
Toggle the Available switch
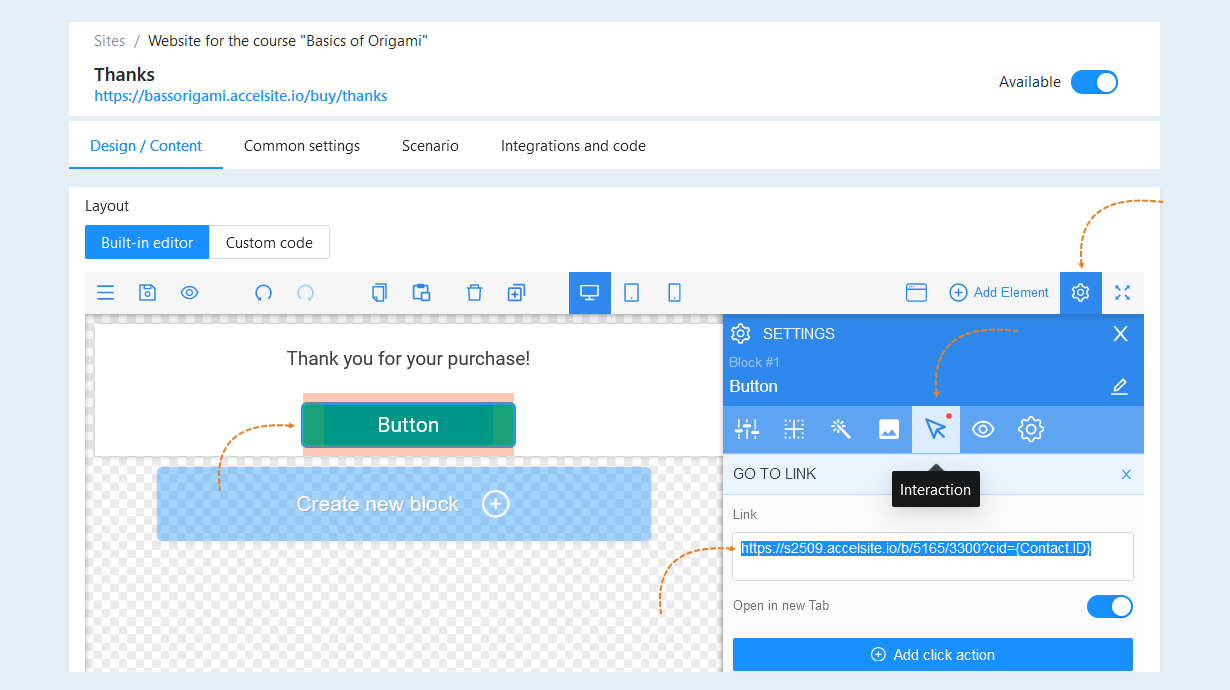click(1094, 82)
